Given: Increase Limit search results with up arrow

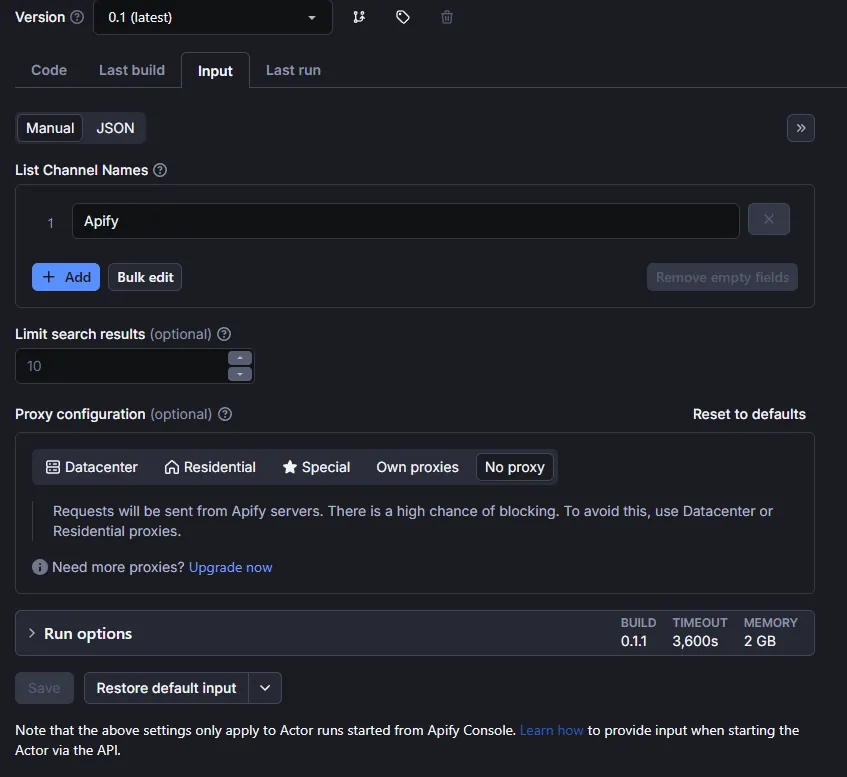Looking at the screenshot, I should (240, 358).
